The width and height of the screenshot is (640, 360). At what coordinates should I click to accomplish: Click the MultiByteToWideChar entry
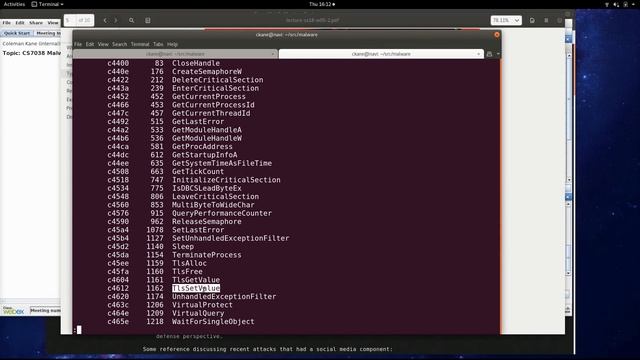tap(213, 205)
